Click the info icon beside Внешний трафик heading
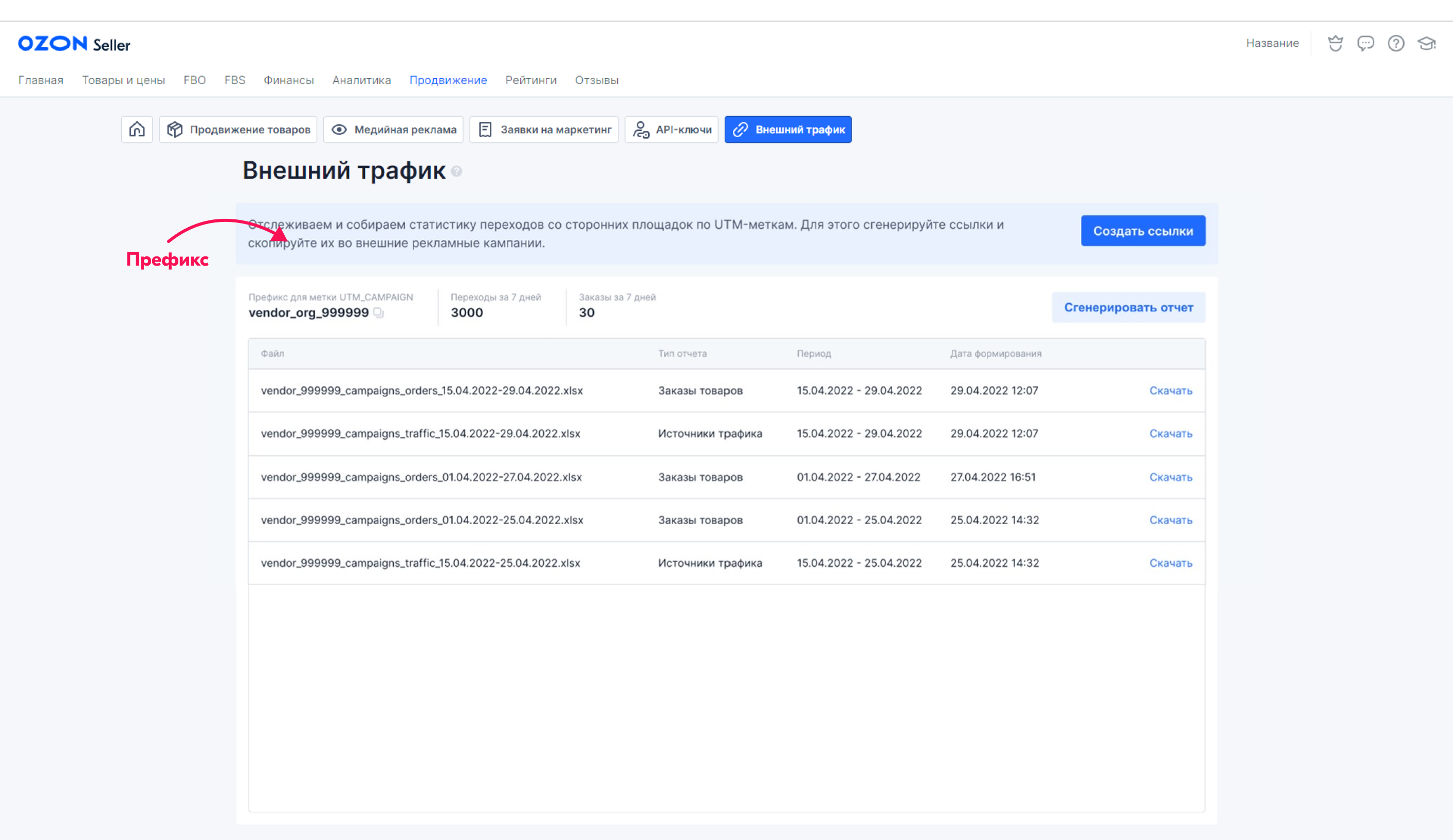Screen dimensions: 1453x840 tap(456, 171)
